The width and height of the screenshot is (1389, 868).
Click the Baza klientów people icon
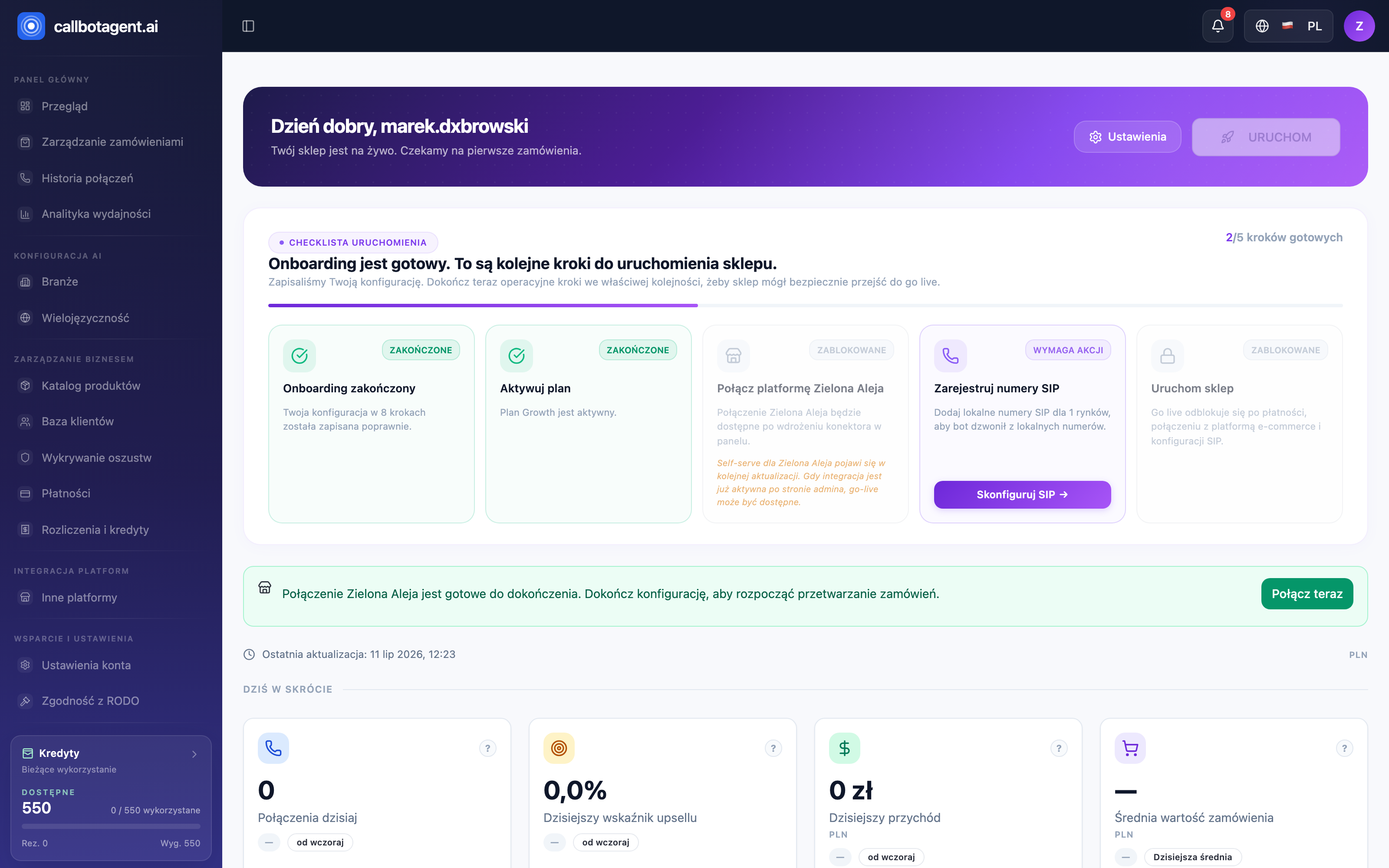(x=25, y=421)
